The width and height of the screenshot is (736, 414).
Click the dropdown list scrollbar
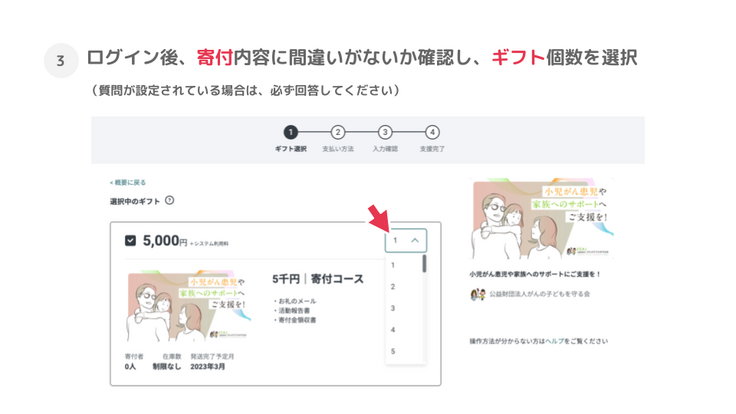[x=425, y=264]
